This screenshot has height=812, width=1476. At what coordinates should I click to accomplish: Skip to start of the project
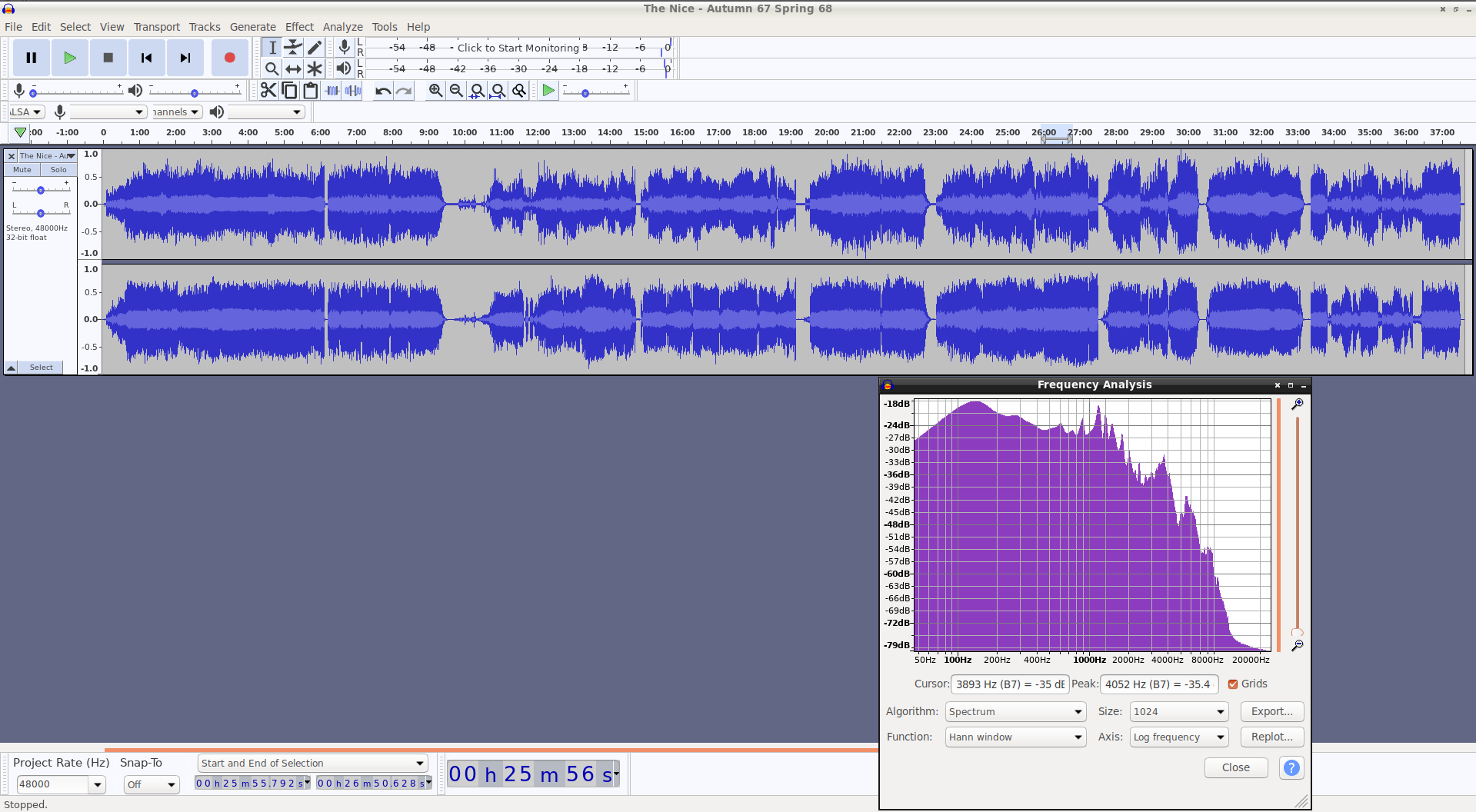[147, 58]
